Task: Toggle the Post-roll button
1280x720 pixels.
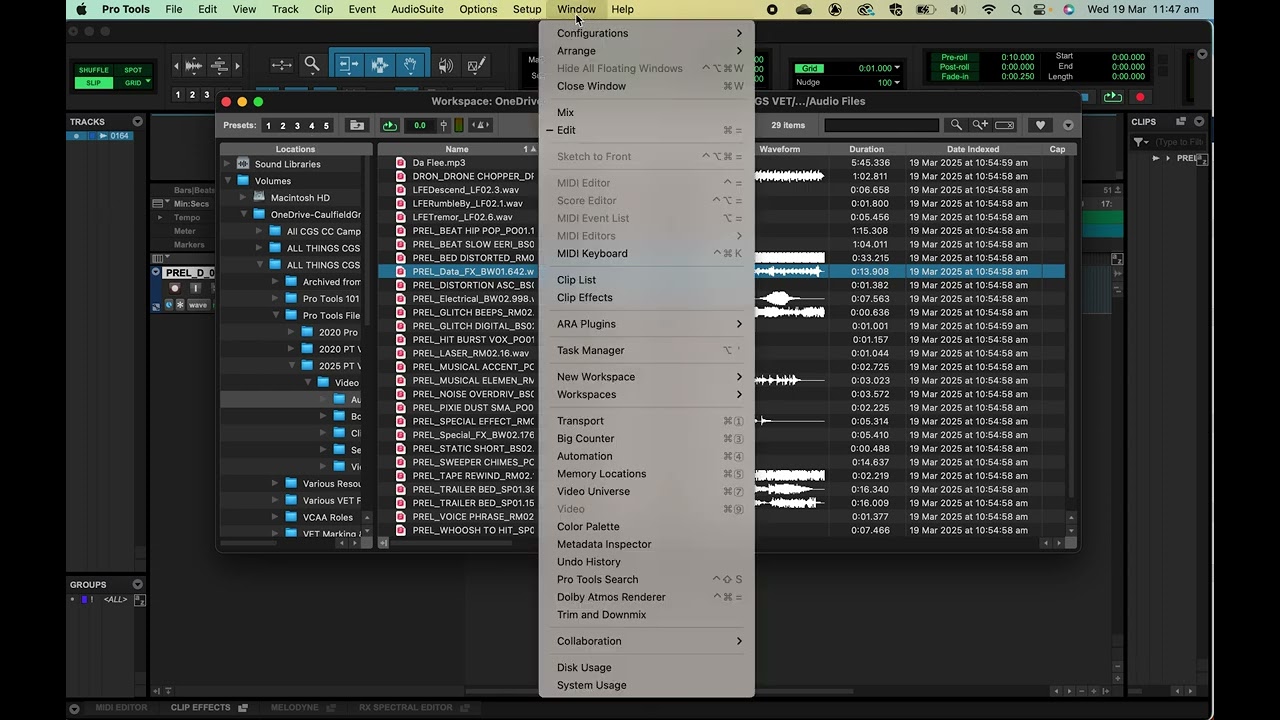Action: pos(954,67)
